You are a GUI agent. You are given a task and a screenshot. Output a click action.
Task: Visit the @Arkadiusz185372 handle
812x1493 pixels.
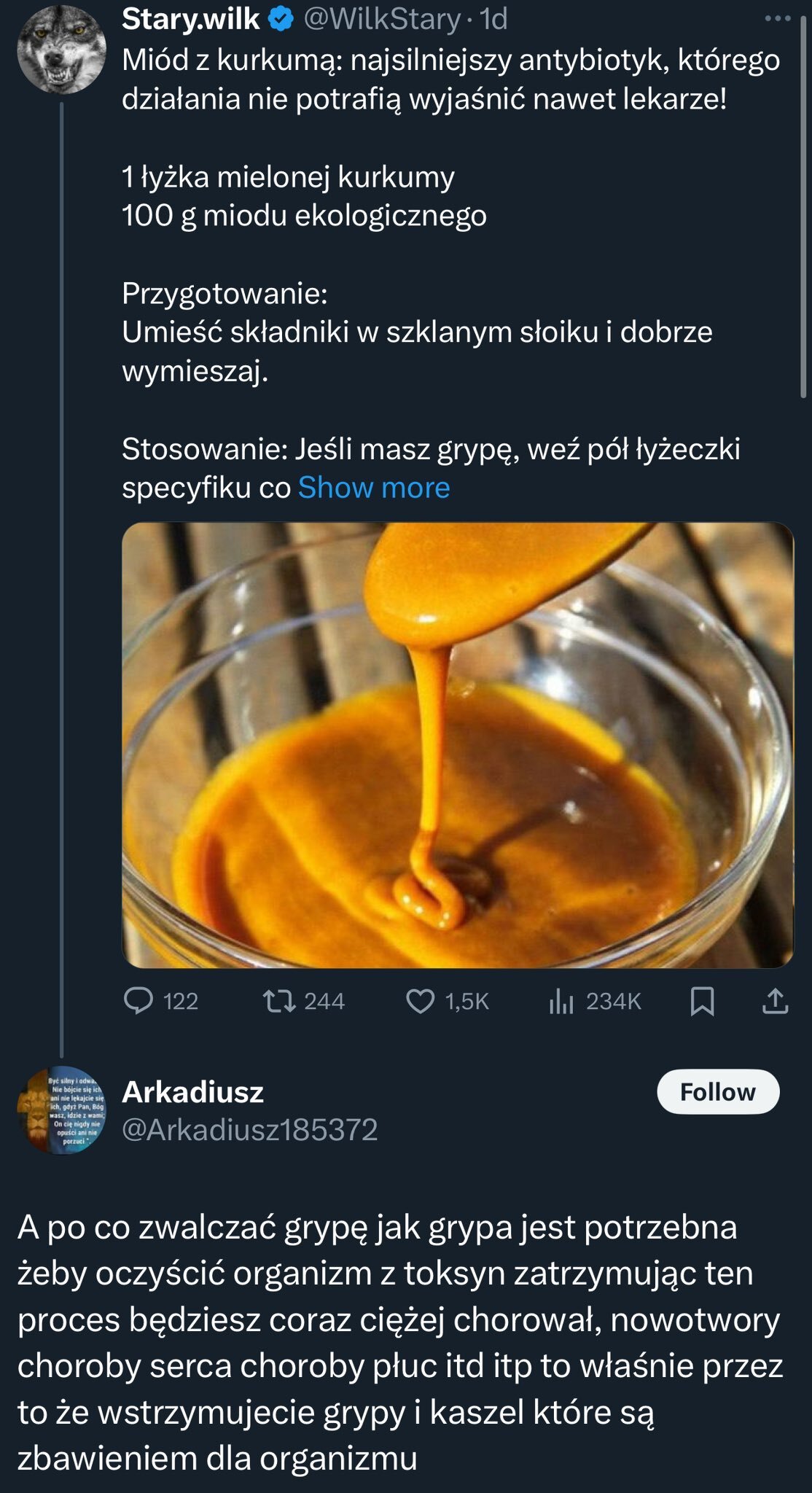(249, 1129)
